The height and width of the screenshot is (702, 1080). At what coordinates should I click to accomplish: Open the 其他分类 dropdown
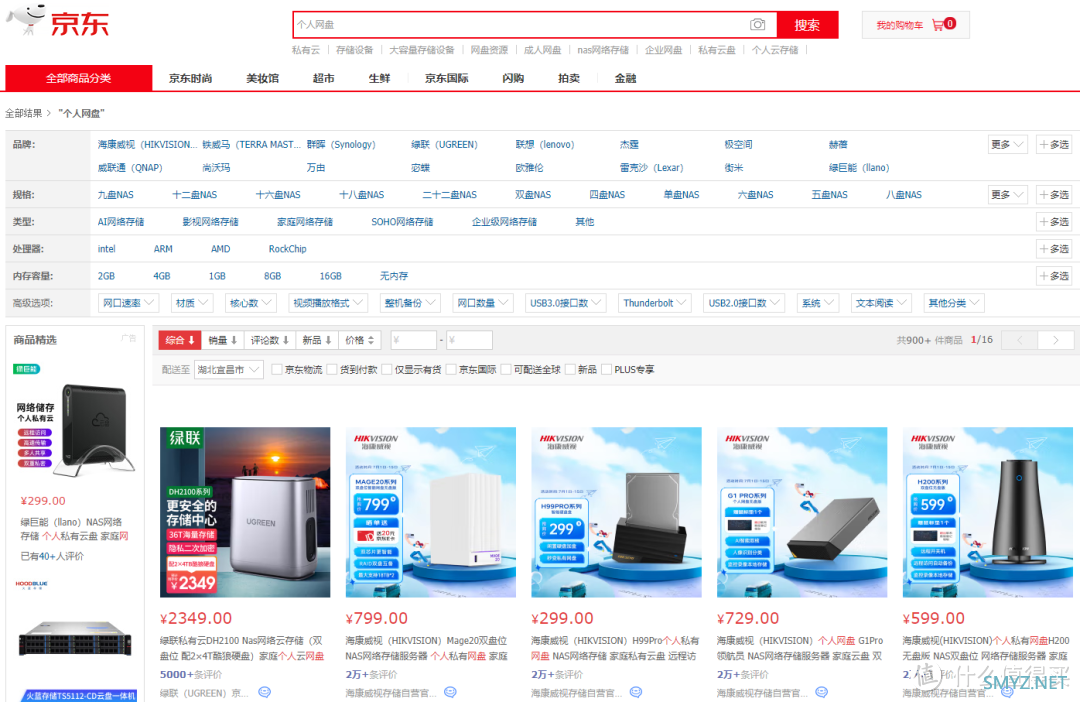tap(953, 303)
